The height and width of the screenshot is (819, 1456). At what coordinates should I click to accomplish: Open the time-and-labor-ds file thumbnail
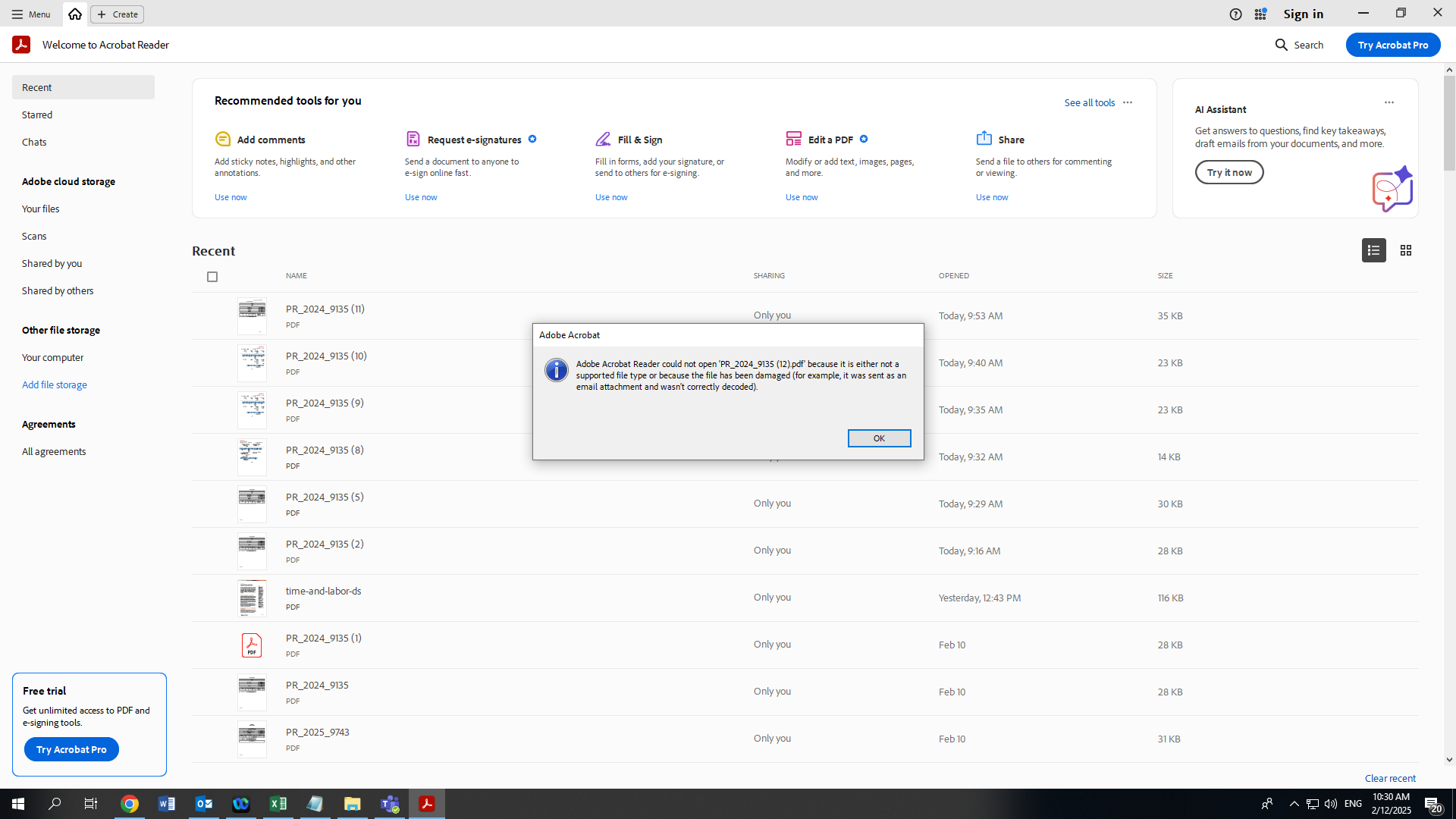[252, 598]
